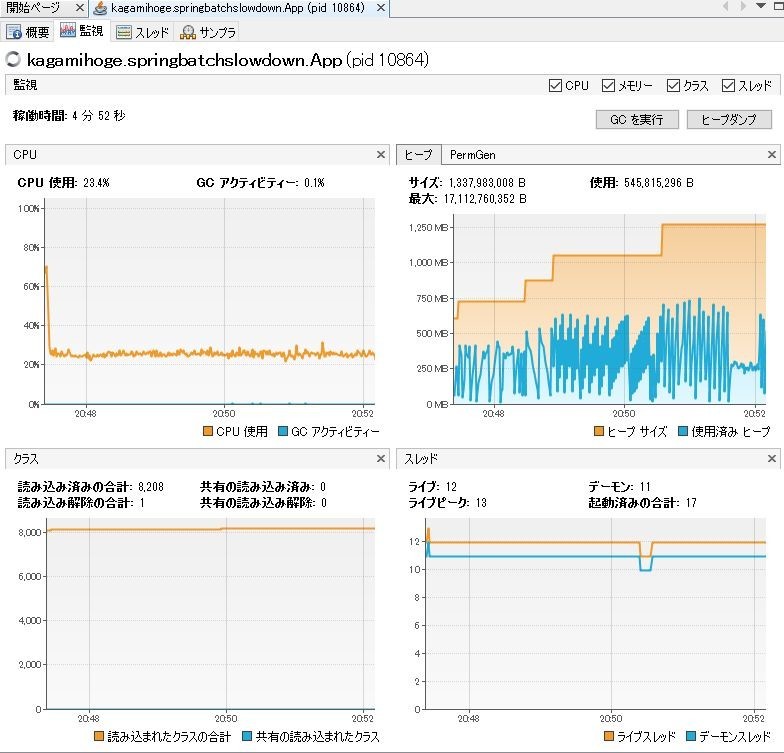This screenshot has height=753, width=784.
Task: Click the 監視 monitor chart icon
Action: pyautogui.click(x=68, y=30)
